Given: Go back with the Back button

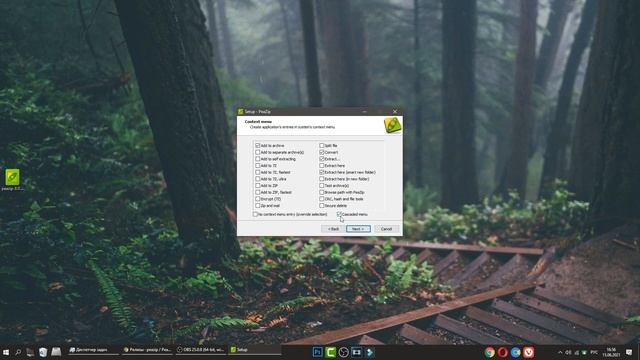Looking at the screenshot, I should point(333,229).
